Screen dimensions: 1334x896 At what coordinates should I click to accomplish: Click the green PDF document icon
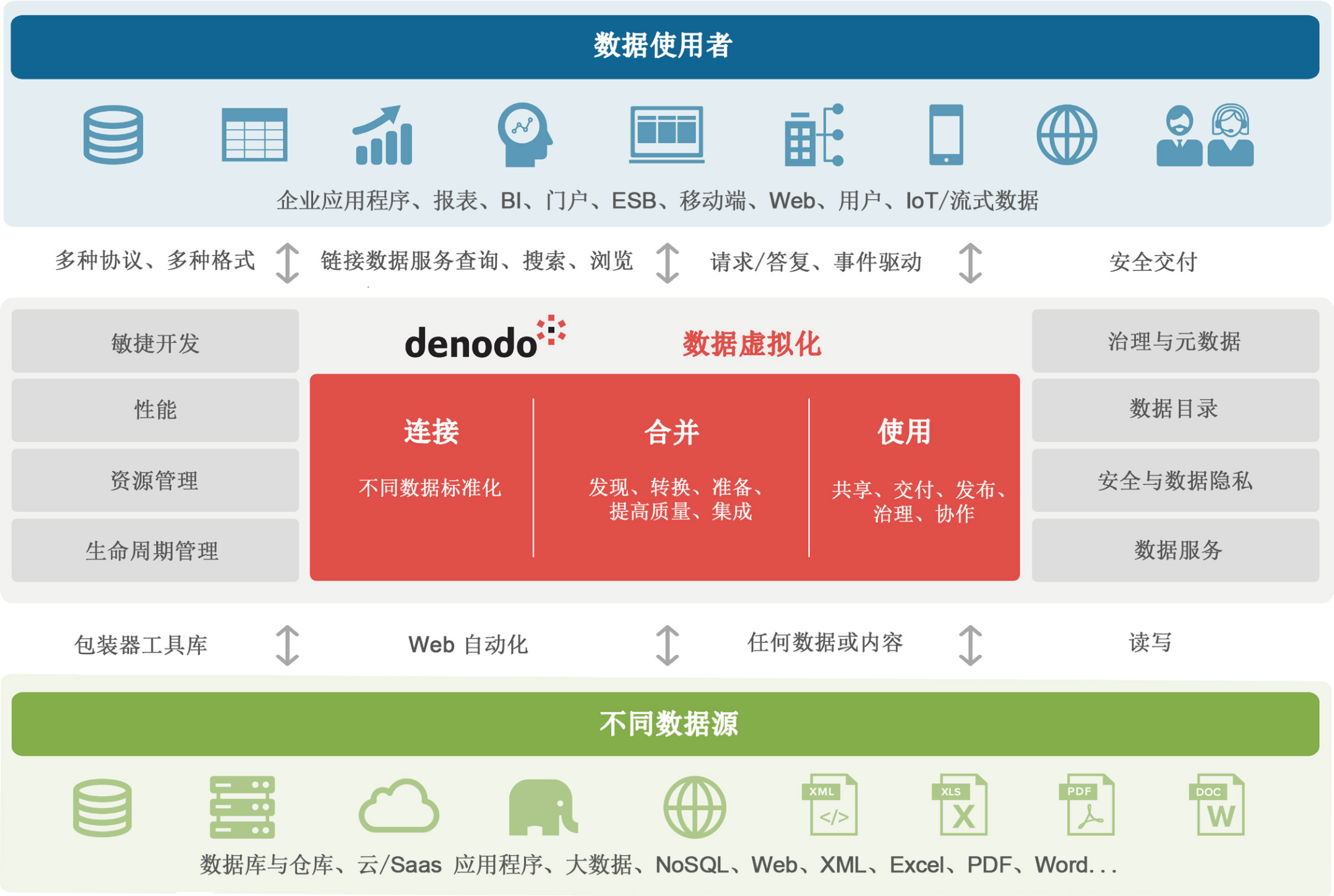click(x=1090, y=806)
